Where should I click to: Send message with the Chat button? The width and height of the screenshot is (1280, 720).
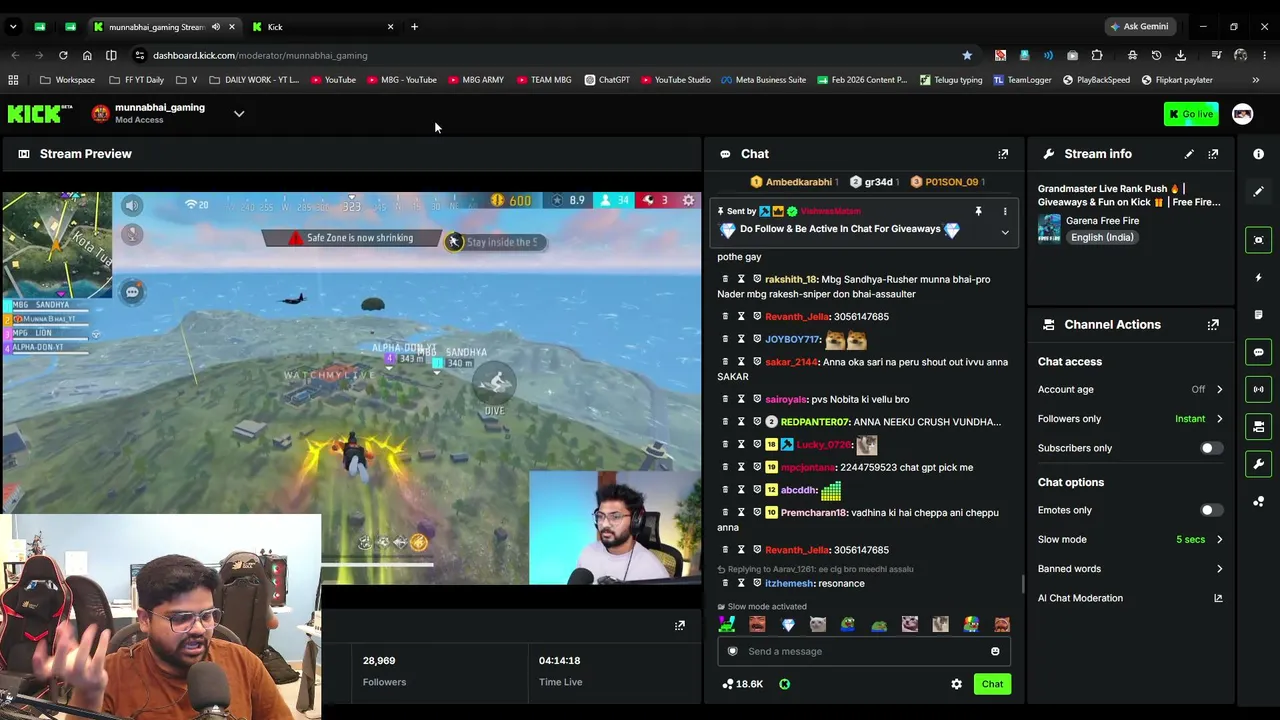pos(992,684)
